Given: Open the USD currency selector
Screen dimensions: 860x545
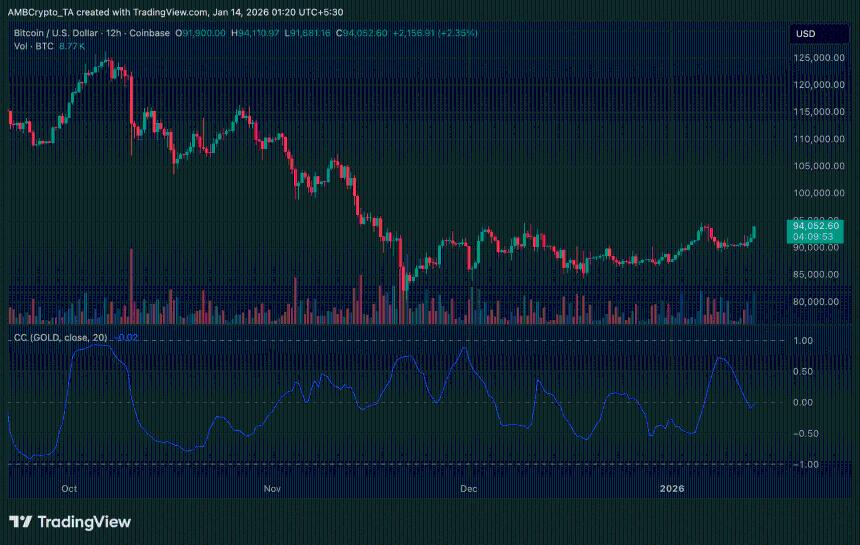Looking at the screenshot, I should pos(805,33).
